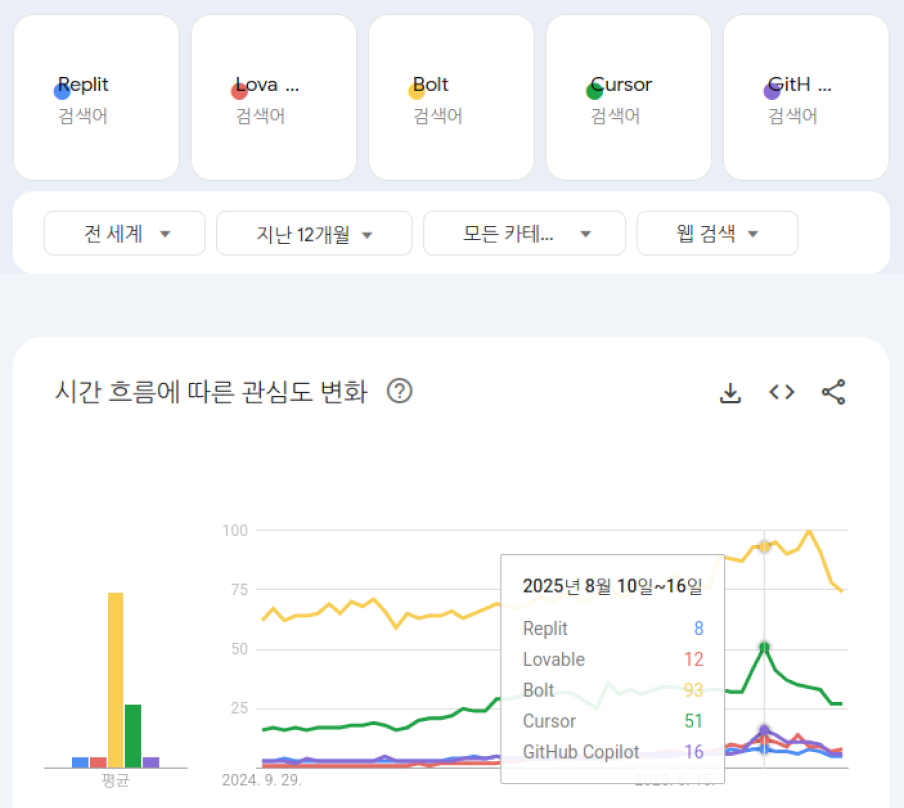Open the 전 세계 region dropdown

[x=125, y=234]
